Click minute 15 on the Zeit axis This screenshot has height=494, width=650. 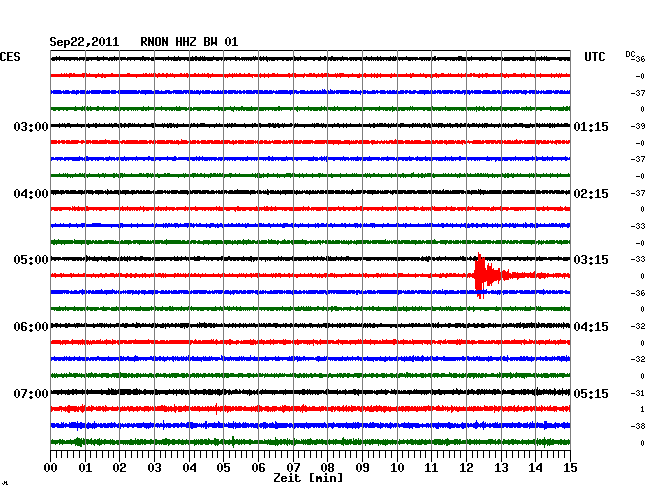(x=570, y=467)
